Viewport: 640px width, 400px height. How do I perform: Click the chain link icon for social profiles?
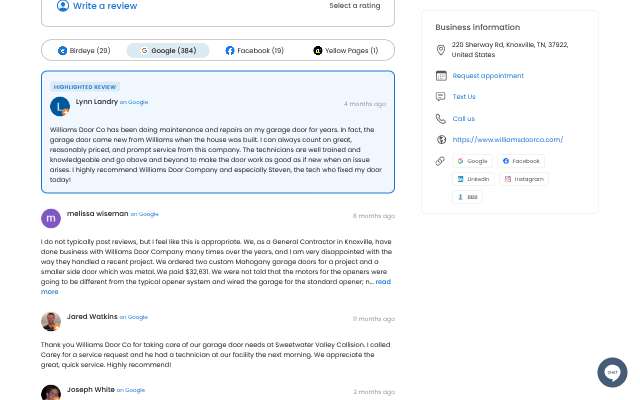pos(440,161)
